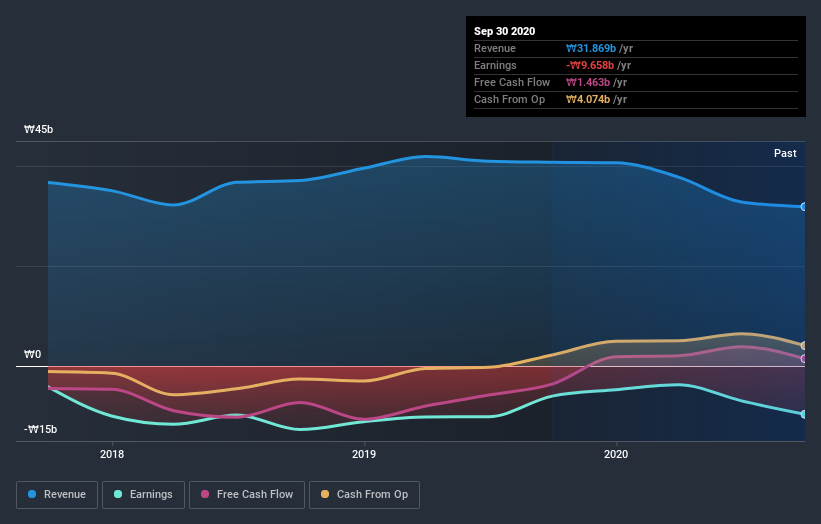
Task: Select the Earnings endpoint marker on chart
Action: point(803,414)
